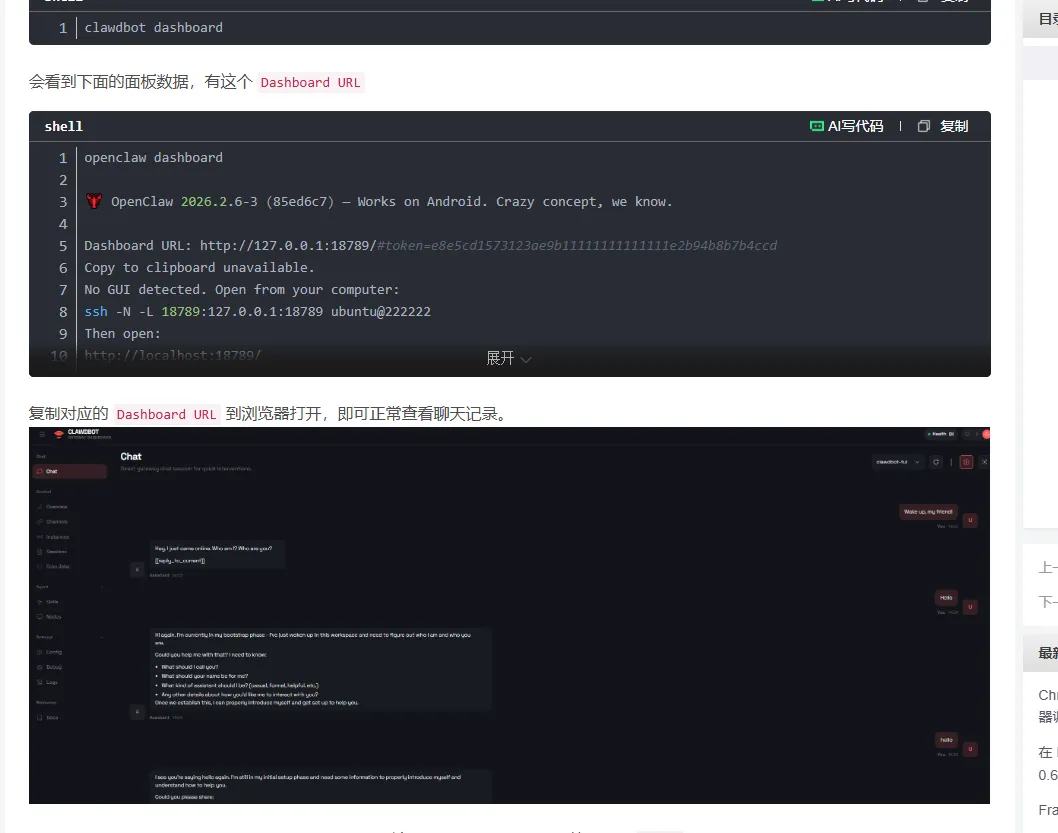Click inline 'Dashboard URL' after 复制对应的
Viewport: 1058px width, 833px height.
coord(166,414)
